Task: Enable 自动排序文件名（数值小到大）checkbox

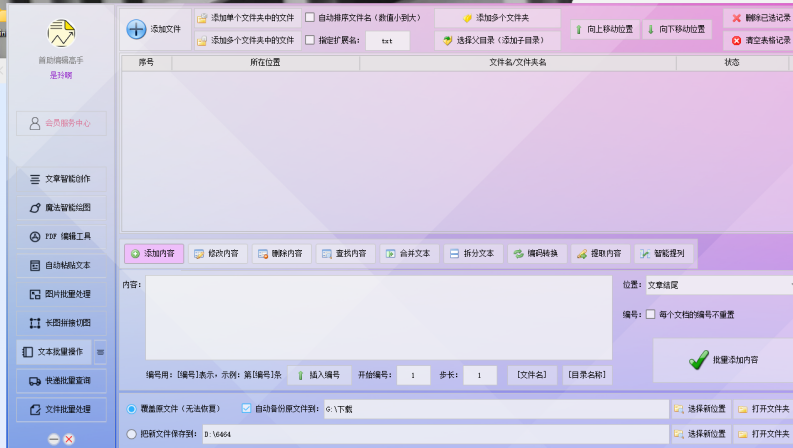Action: point(310,18)
